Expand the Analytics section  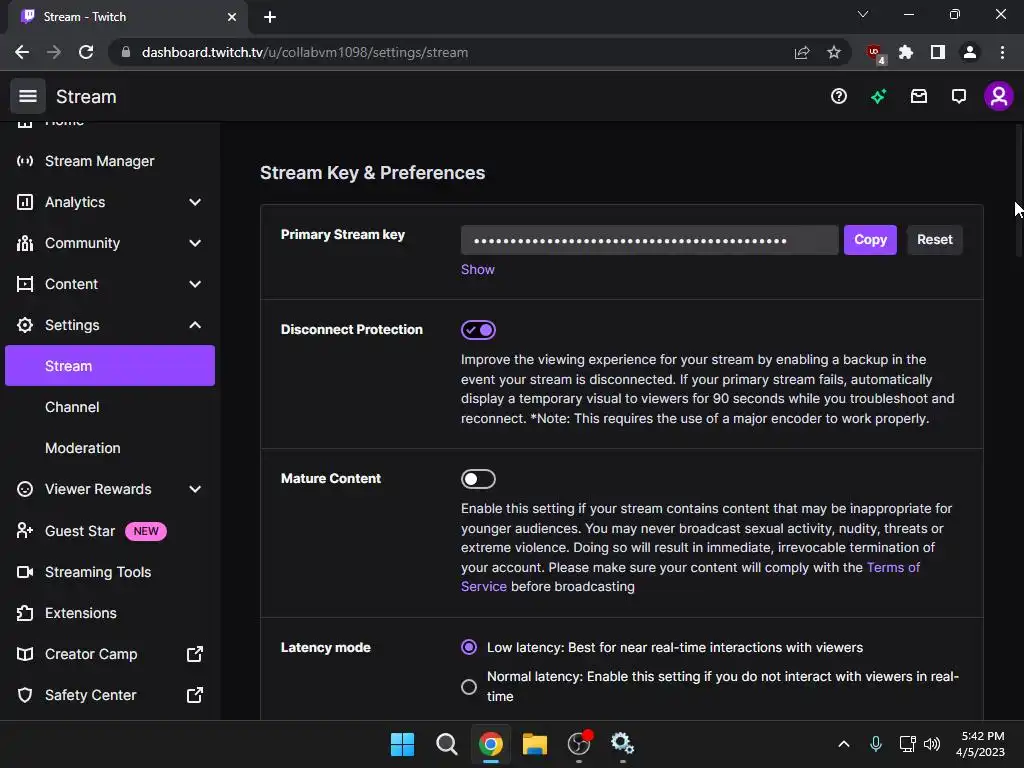pos(195,202)
